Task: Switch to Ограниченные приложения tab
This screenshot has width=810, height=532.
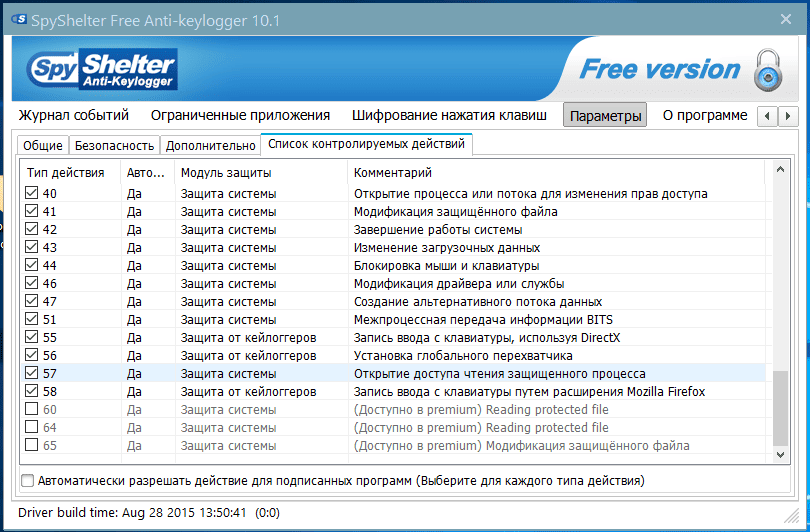Action: 240,115
